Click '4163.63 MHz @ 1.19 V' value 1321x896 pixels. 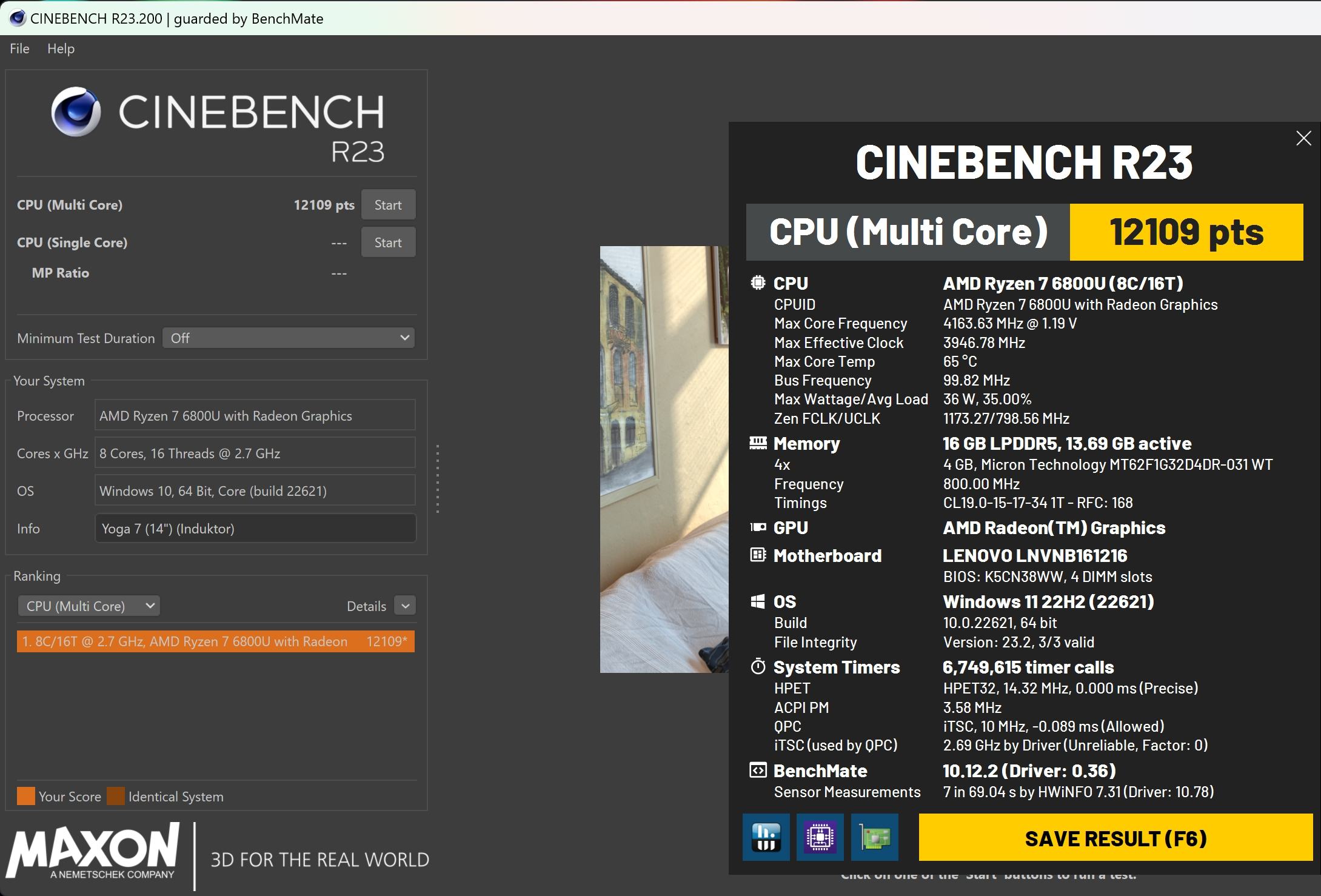(x=1010, y=323)
